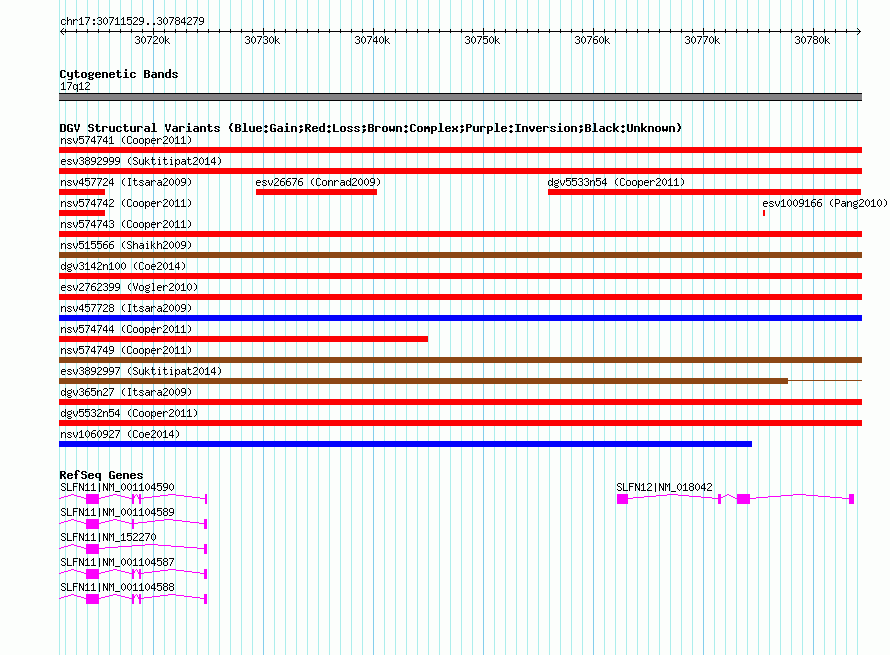Open SLFN12|NM_018042 gene label
Image resolution: width=890 pixels, height=655 pixels.
click(x=664, y=487)
